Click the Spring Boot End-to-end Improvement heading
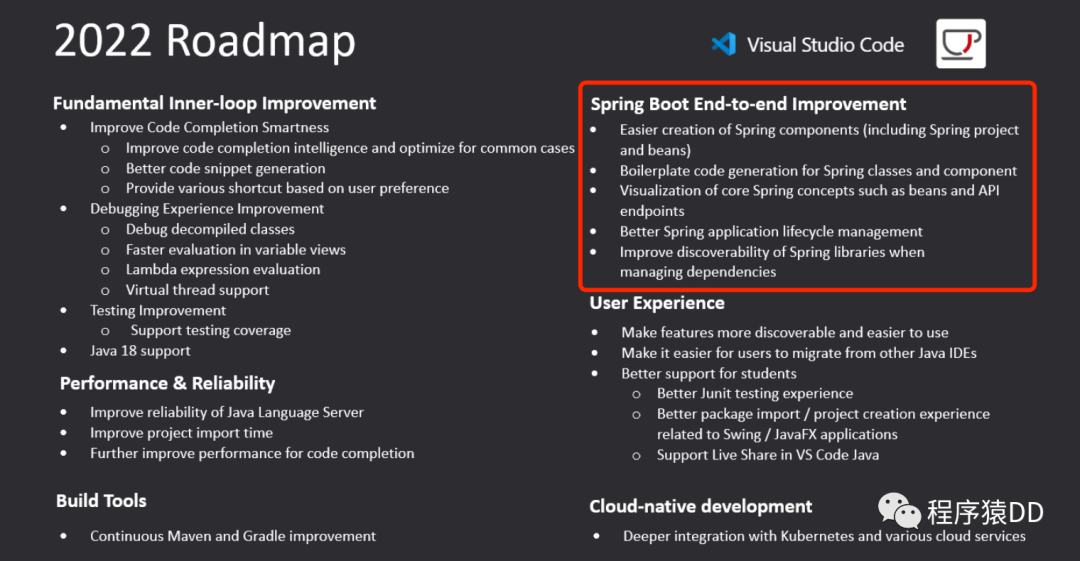Viewport: 1080px width, 561px height. click(x=748, y=104)
